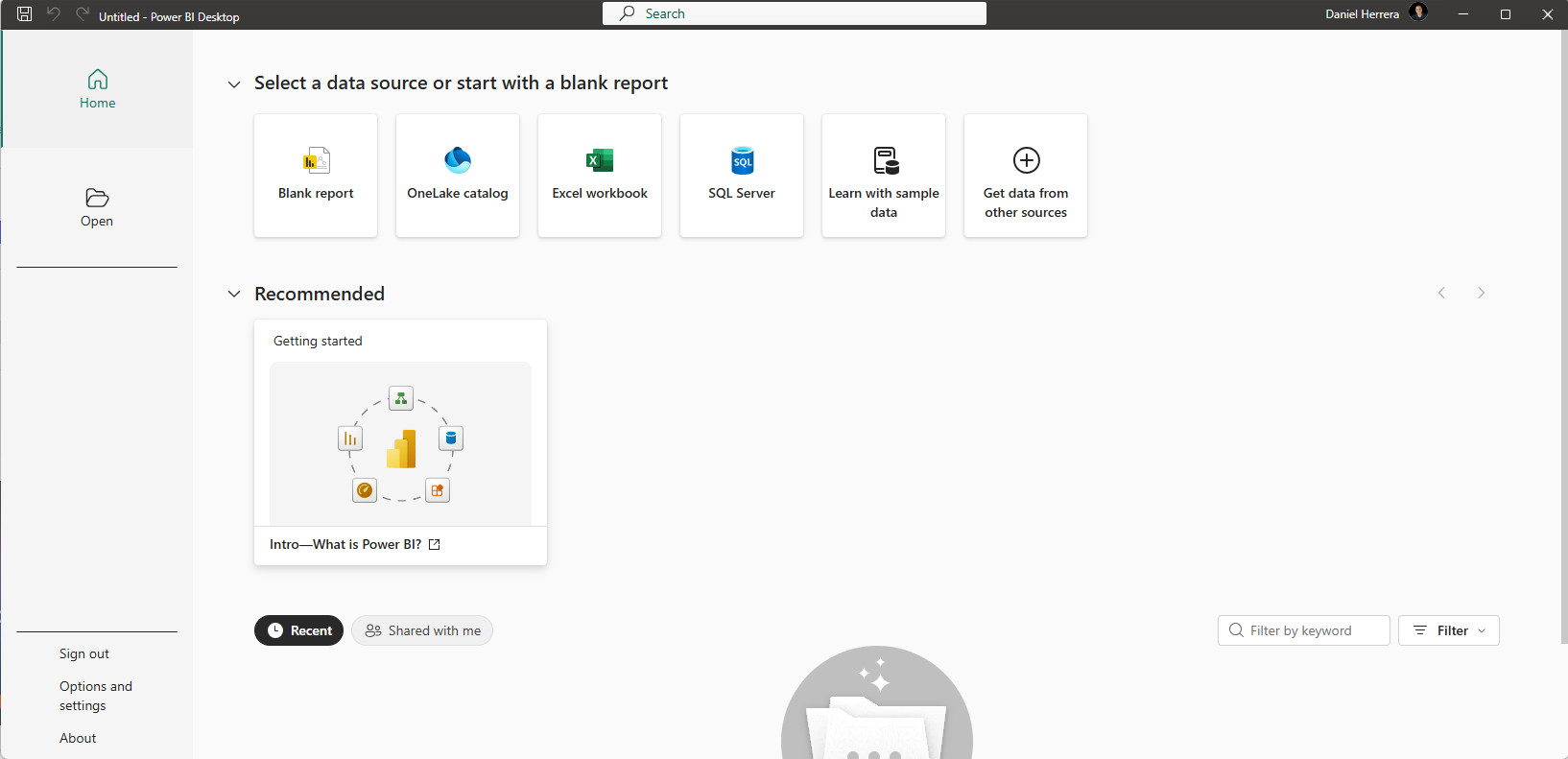Create a Blank report
1568x759 pixels.
[316, 176]
